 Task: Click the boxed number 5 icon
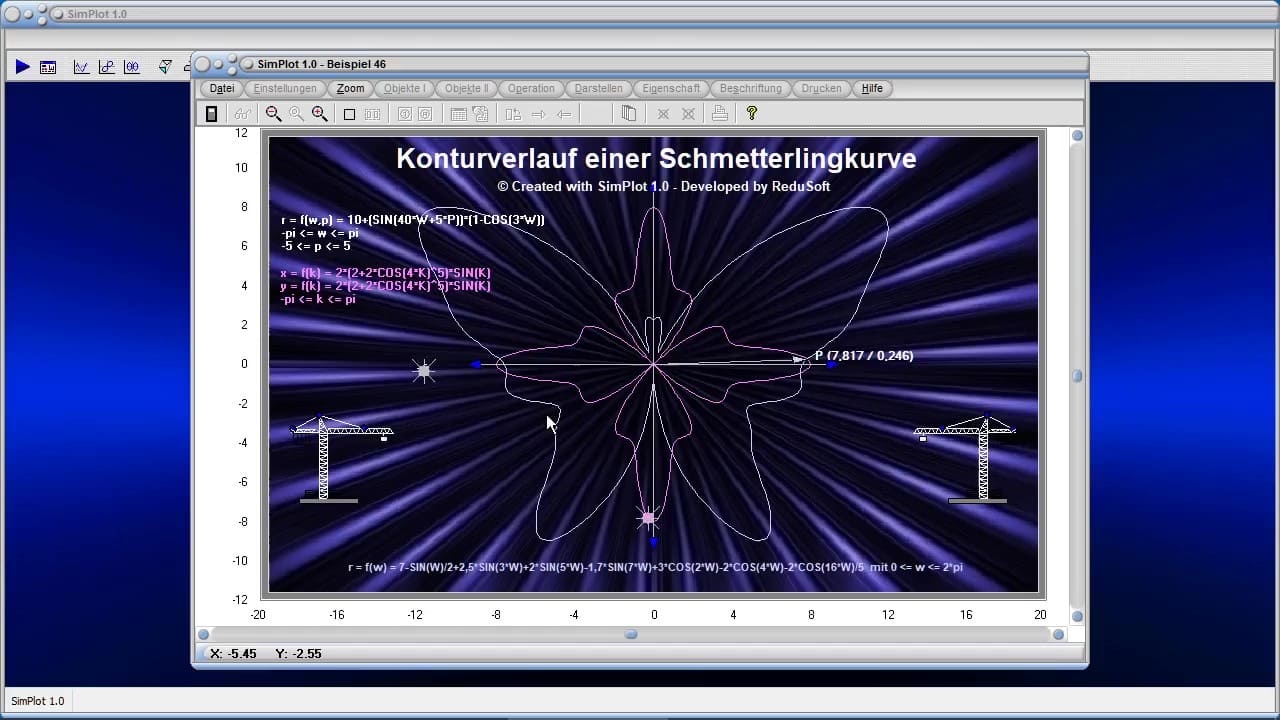tap(425, 114)
